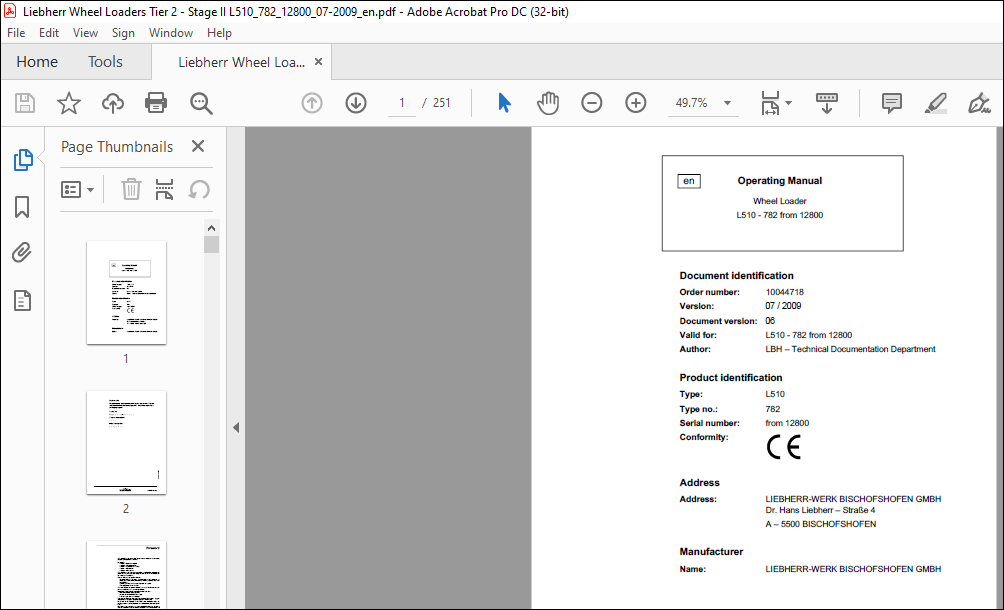Add a comment sticky note

point(891,103)
